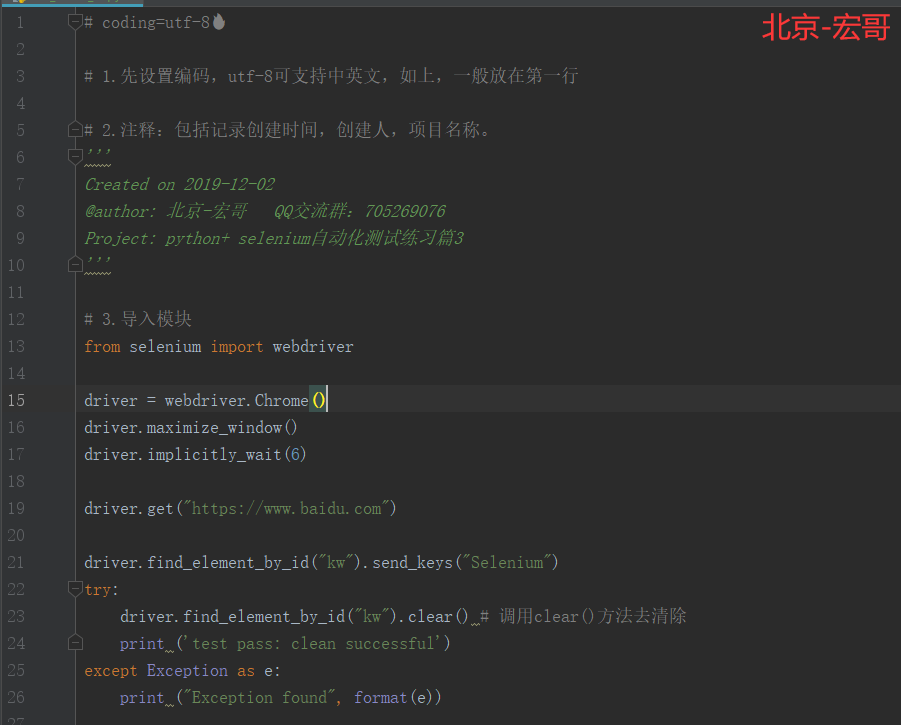The width and height of the screenshot is (901, 725).
Task: Click the 'Project: python+ selenium' docstring line
Action: (x=274, y=238)
